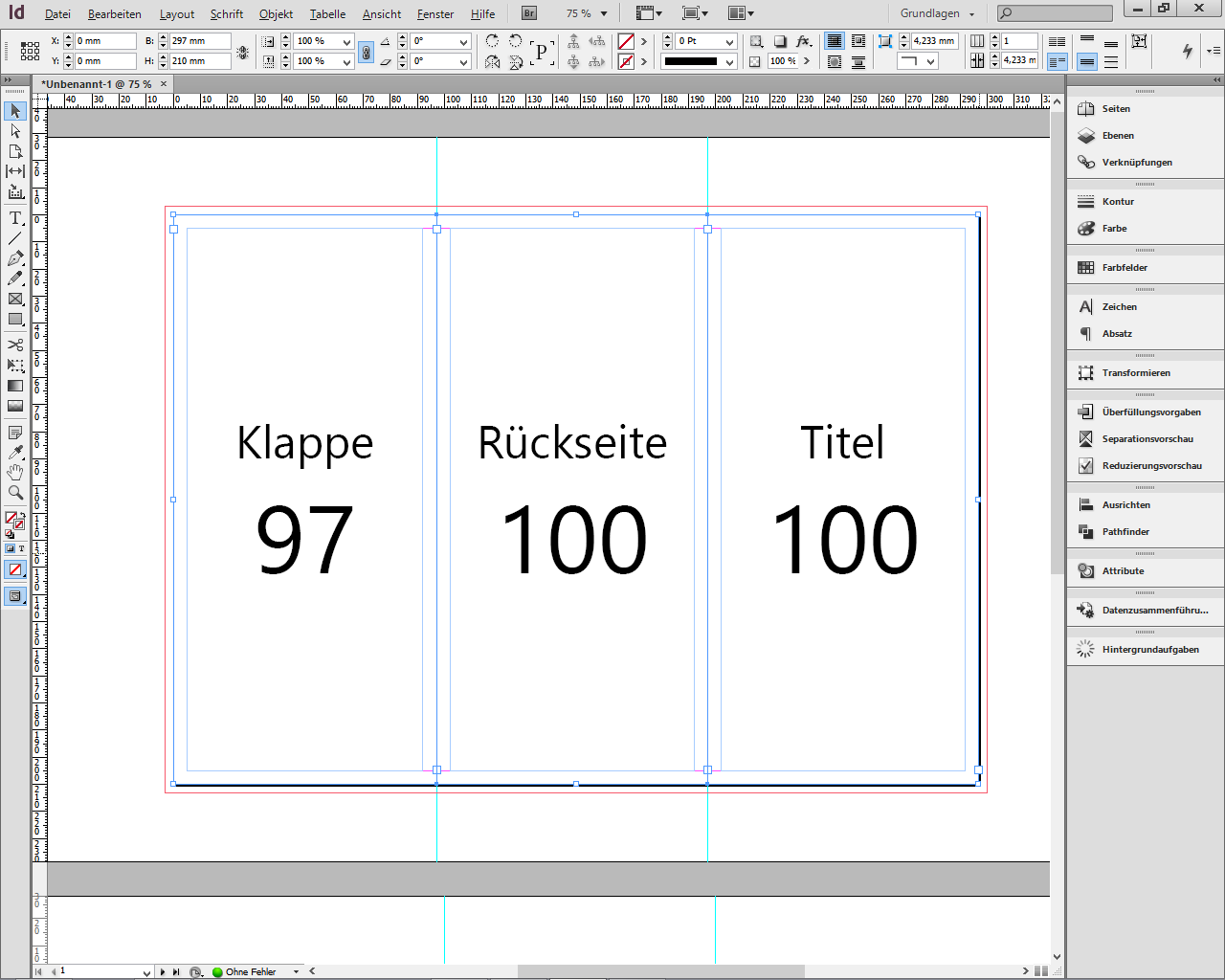Open the Farbfelder panel
The height and width of the screenshot is (980, 1225).
point(1124,268)
